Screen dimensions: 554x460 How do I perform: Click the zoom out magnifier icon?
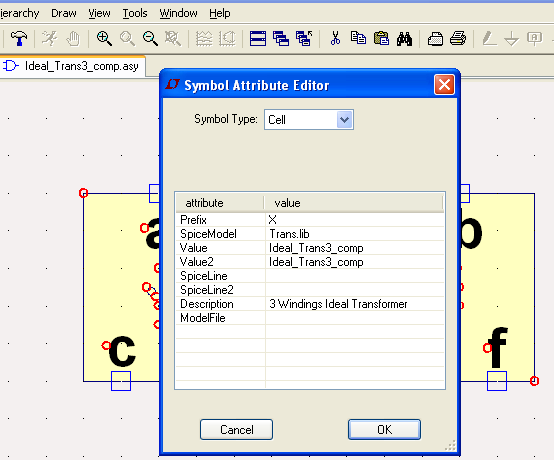point(150,38)
